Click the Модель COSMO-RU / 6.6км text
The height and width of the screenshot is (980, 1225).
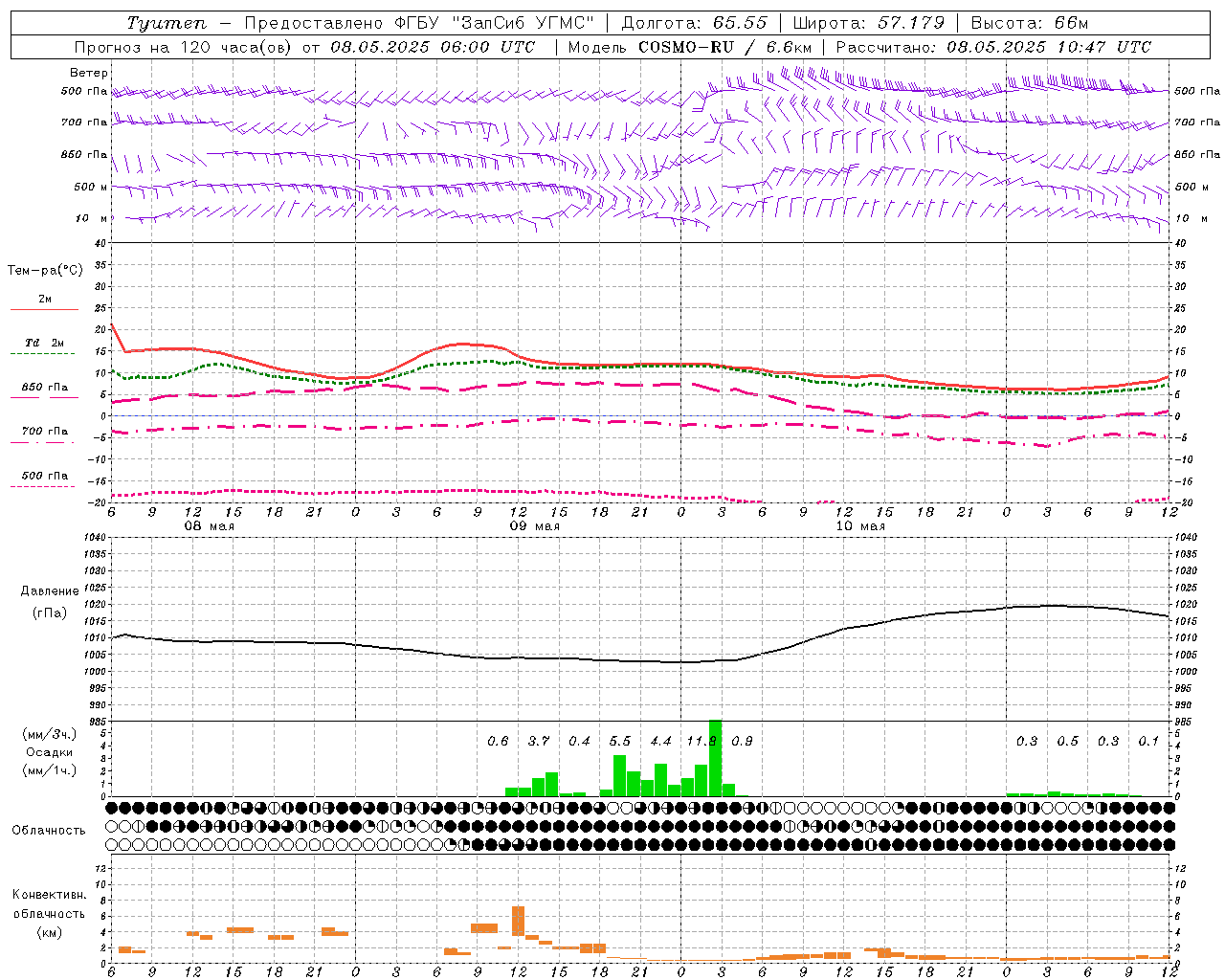pyautogui.click(x=690, y=47)
